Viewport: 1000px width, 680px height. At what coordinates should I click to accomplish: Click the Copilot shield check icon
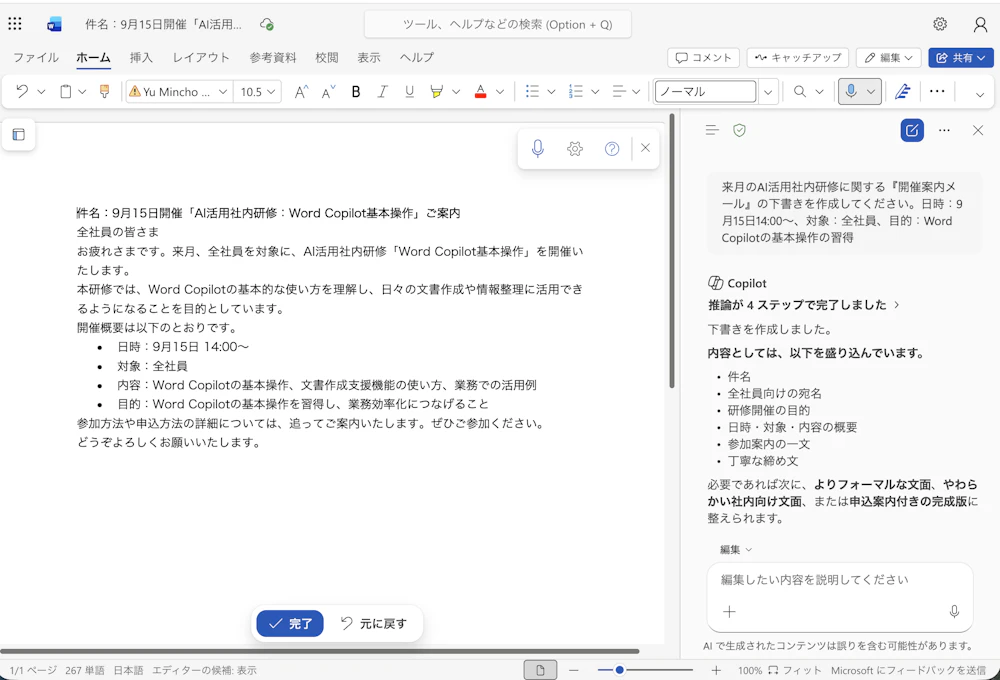coord(739,130)
